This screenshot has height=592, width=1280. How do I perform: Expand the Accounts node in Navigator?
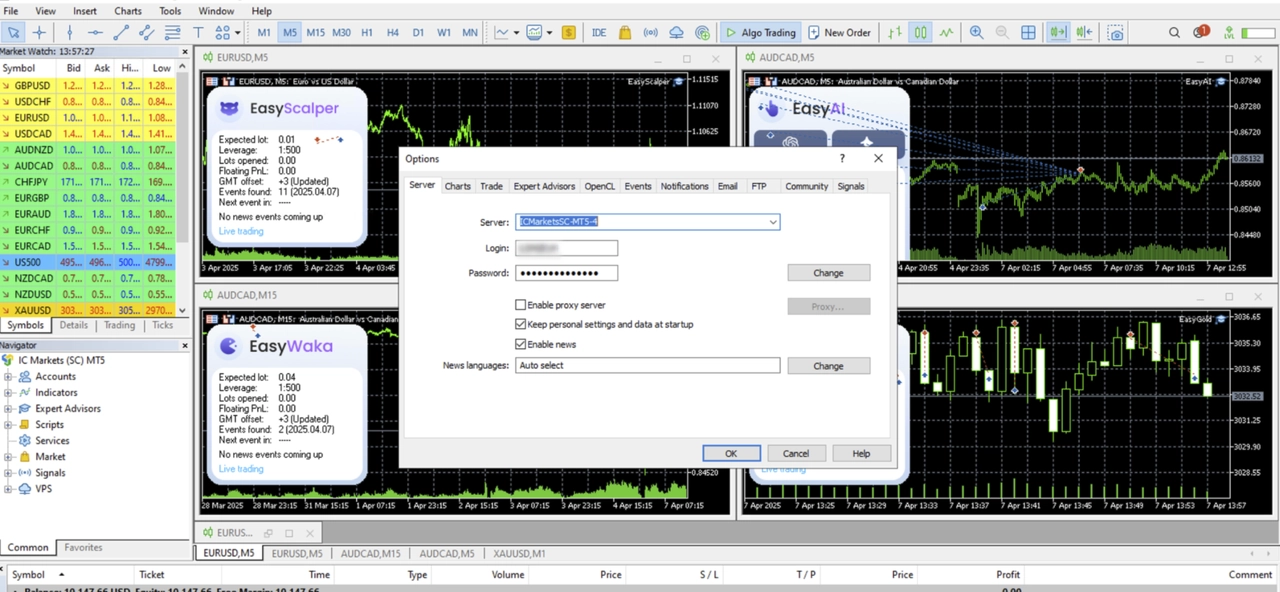[x=9, y=377]
